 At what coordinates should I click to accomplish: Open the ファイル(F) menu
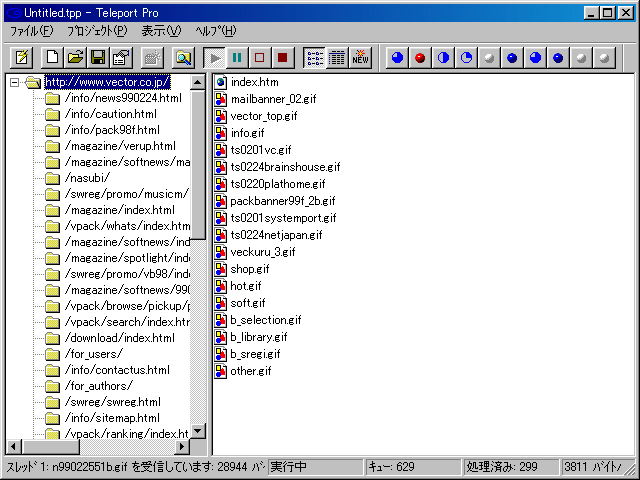[31, 31]
